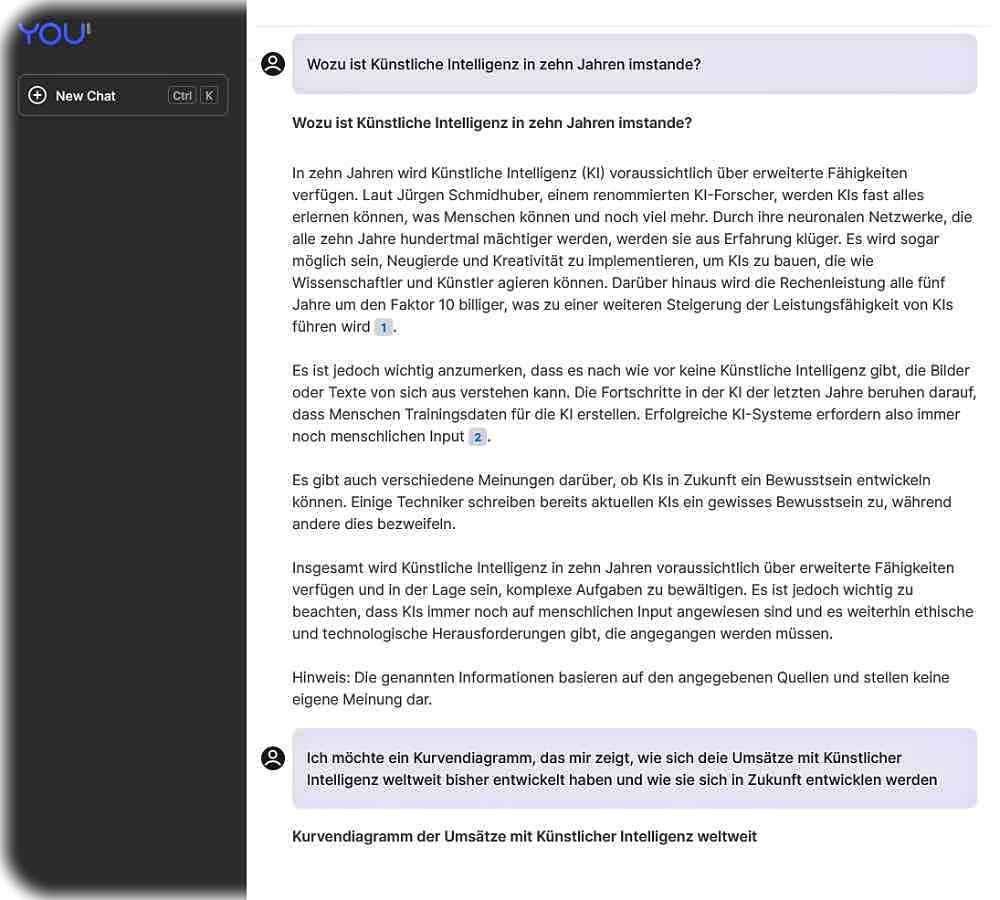Click the bold heading 'Wozu ist Künstliche Intelligenz'
This screenshot has height=900, width=1000.
click(x=492, y=123)
